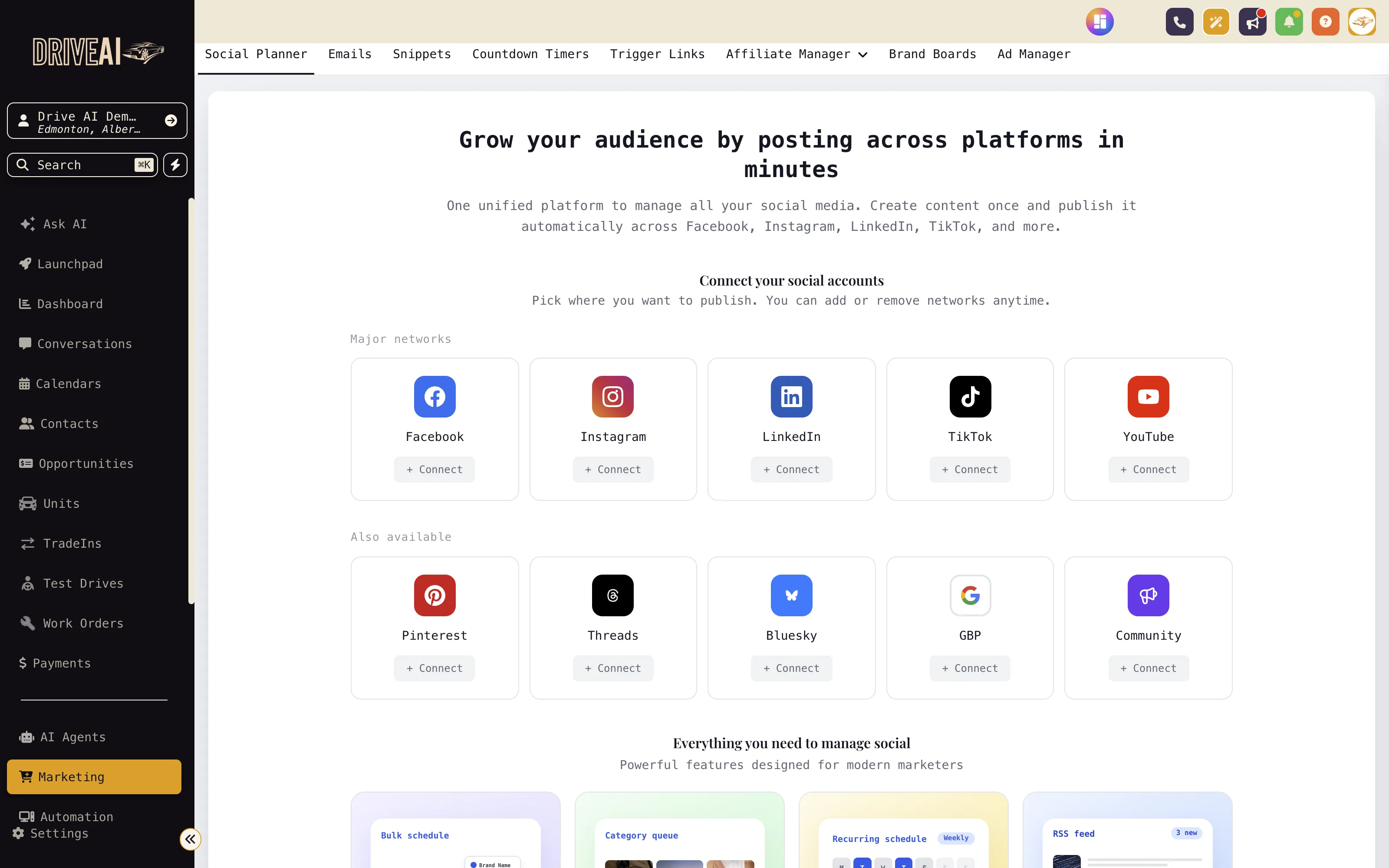Click the magic wand AI icon
1389x868 pixels.
click(1216, 22)
